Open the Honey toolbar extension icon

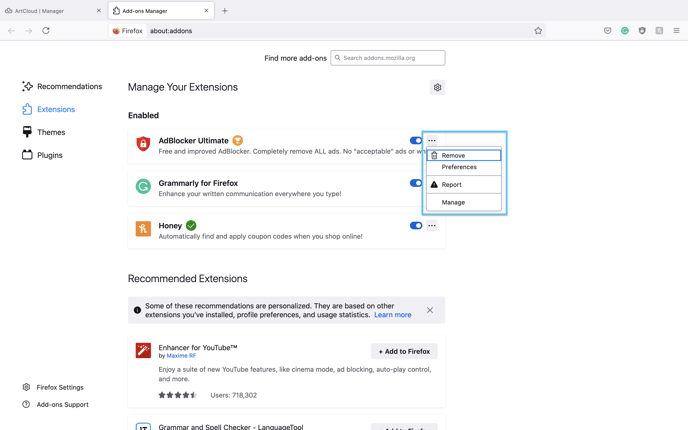pyautogui.click(x=659, y=31)
